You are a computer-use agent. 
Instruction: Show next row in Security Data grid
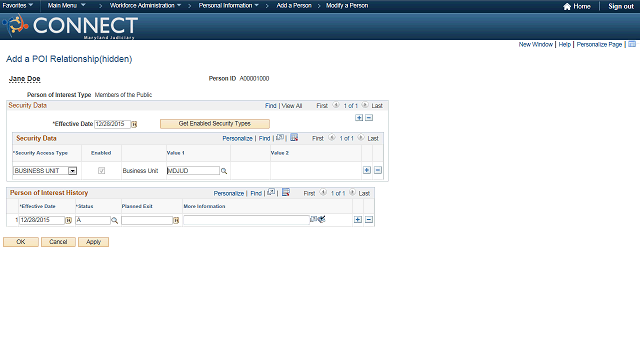(x=361, y=138)
